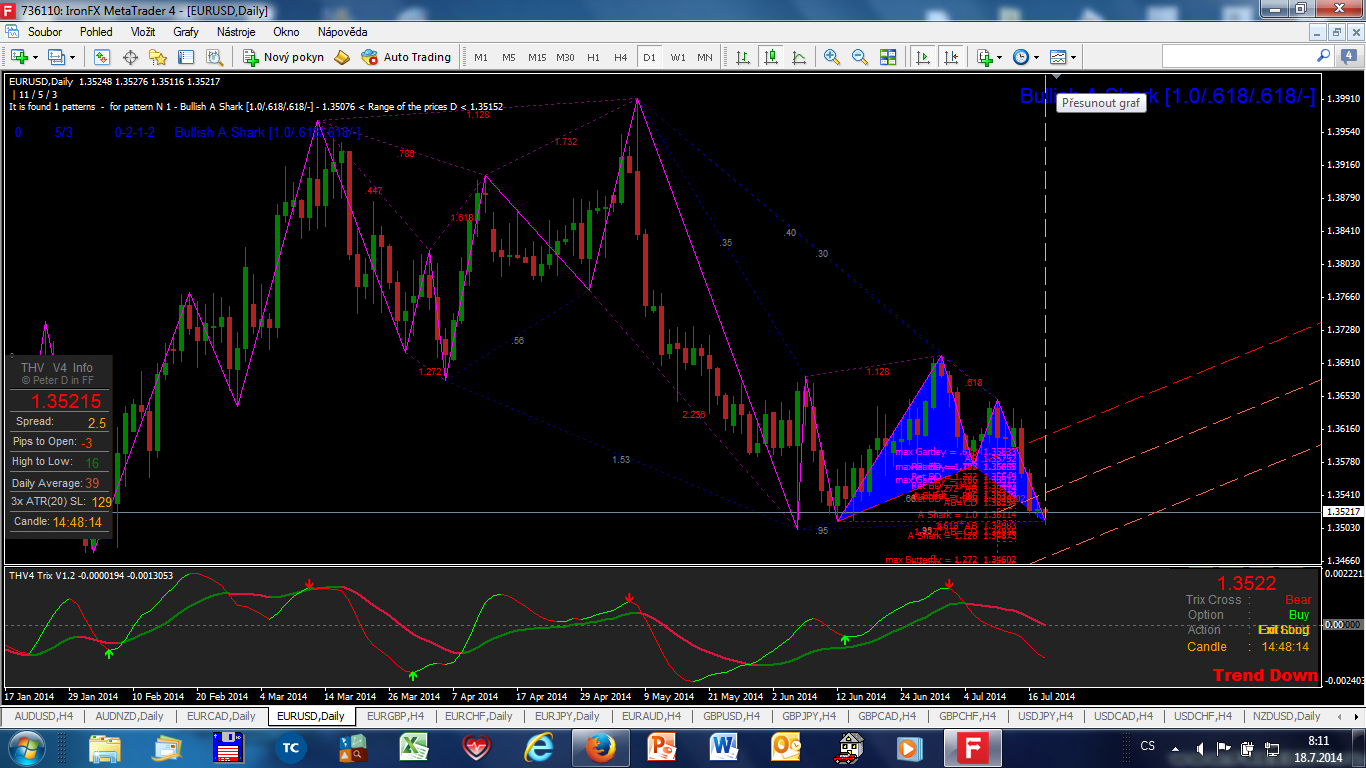
Task: Click the THV V4 Info price 1.35215
Action: pos(66,401)
